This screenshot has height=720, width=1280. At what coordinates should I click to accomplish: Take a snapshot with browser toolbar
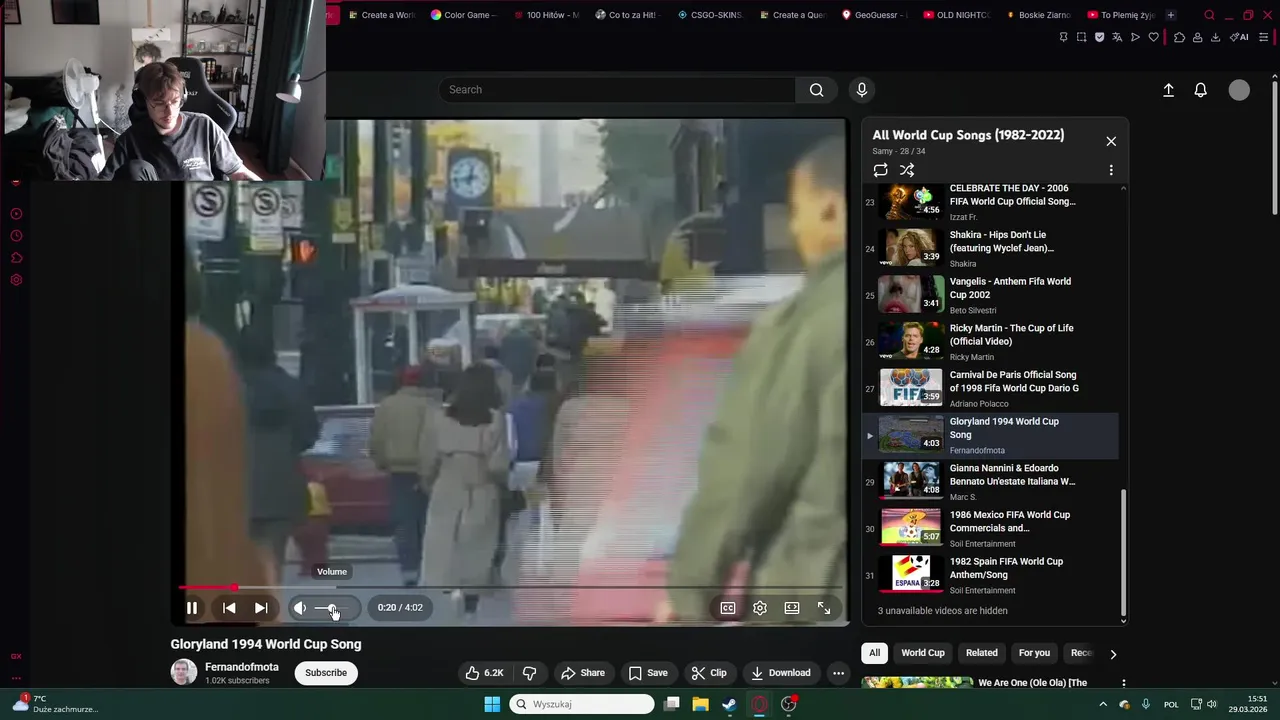click(x=1081, y=37)
